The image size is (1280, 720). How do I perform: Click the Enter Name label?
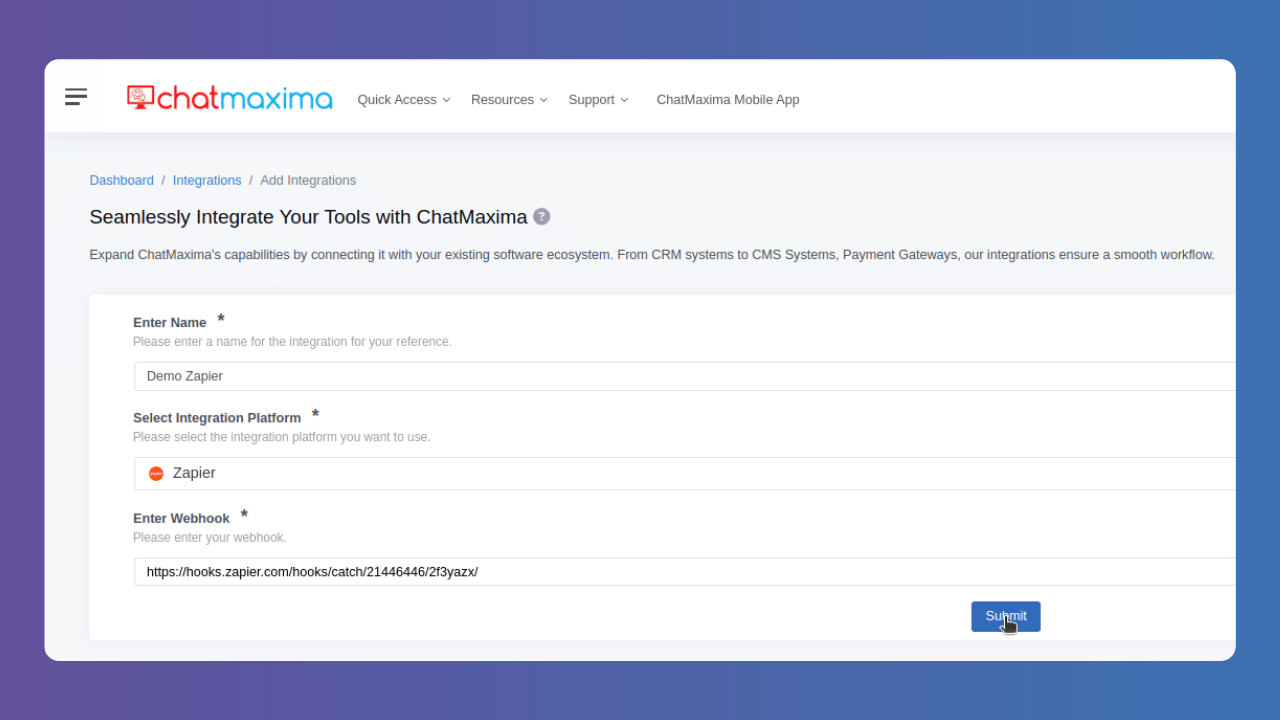point(170,323)
